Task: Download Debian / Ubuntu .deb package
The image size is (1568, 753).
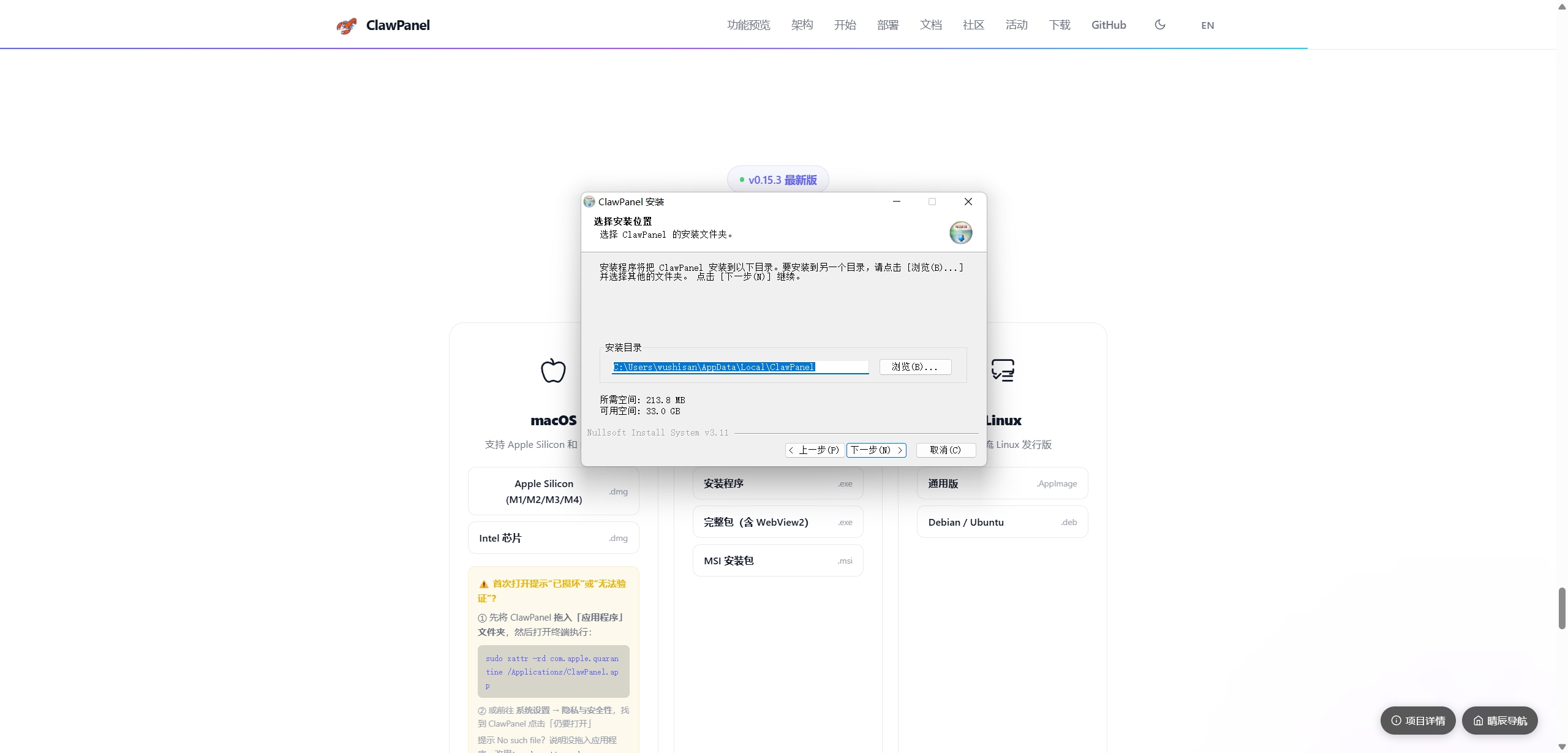Action: [x=1002, y=522]
